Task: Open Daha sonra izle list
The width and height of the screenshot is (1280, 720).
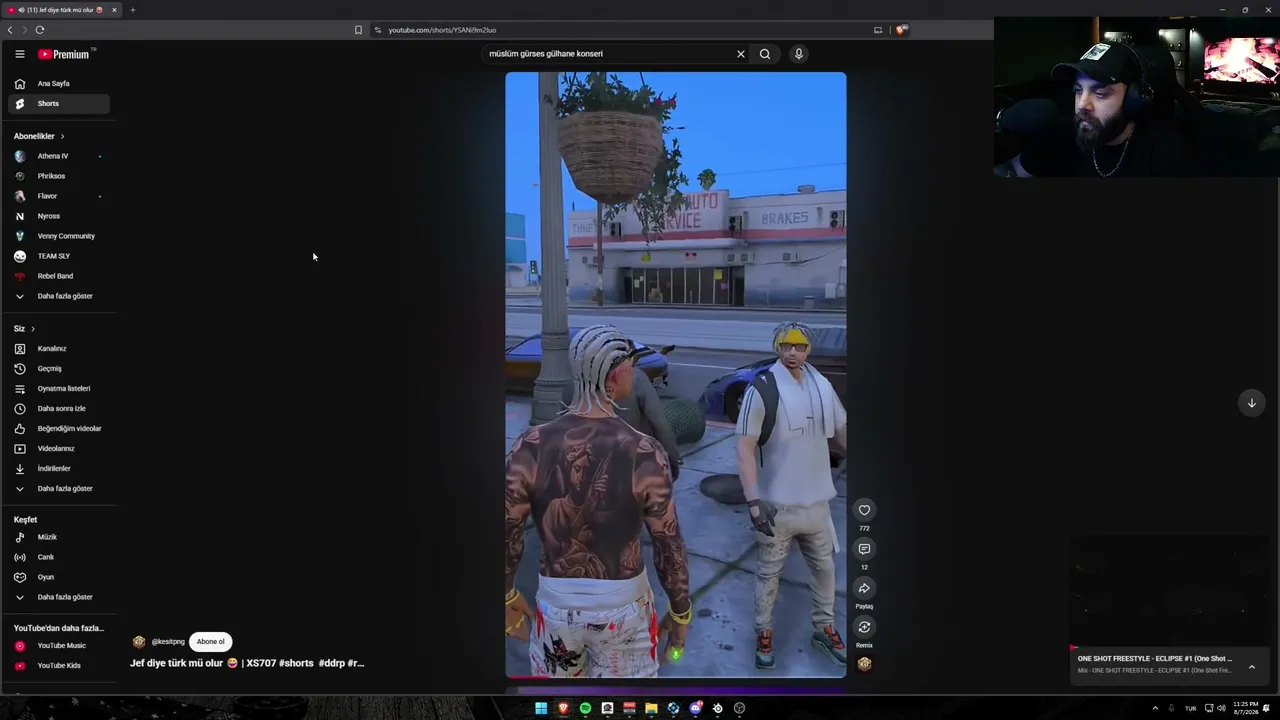Action: pyautogui.click(x=59, y=409)
